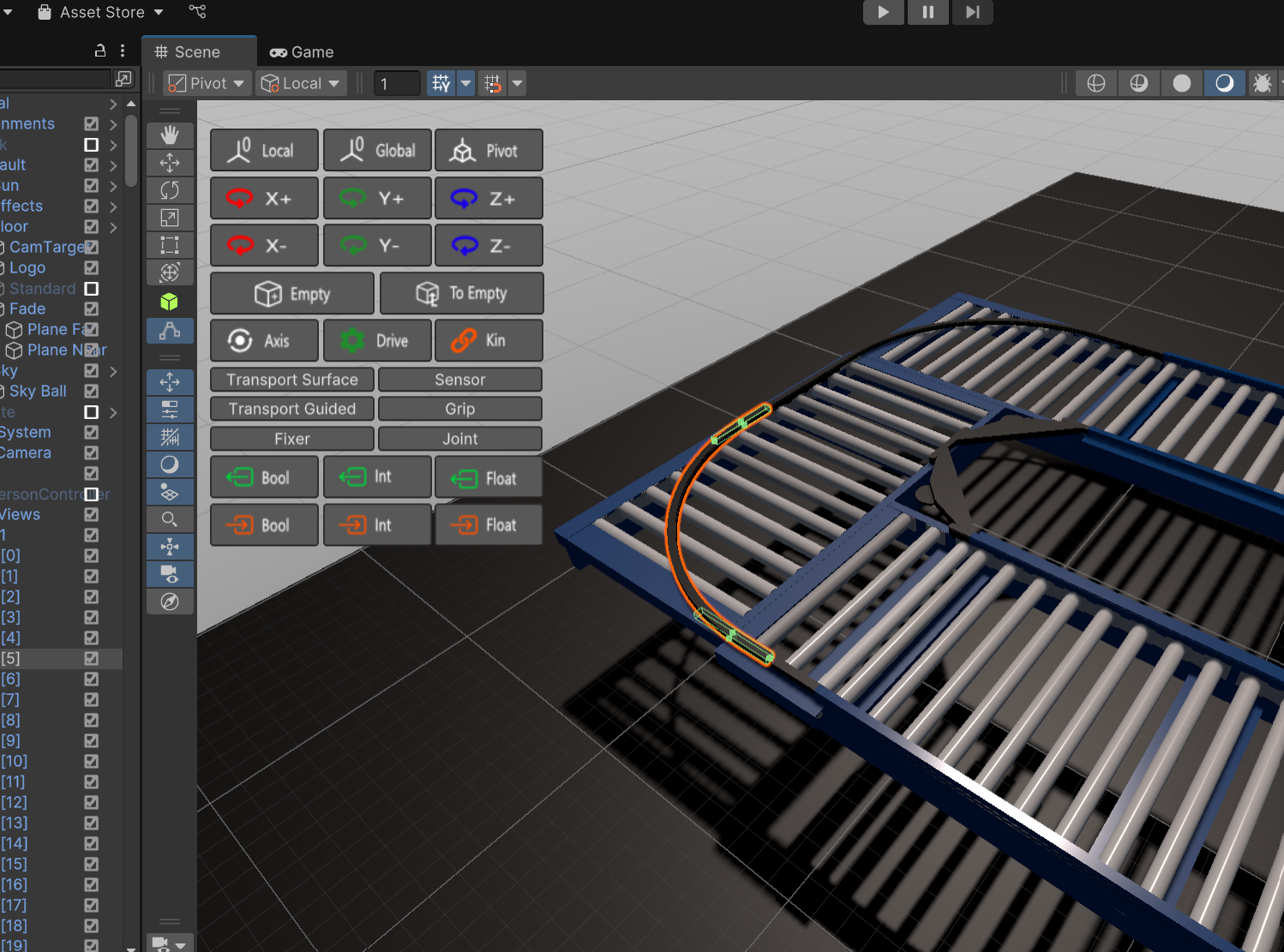The height and width of the screenshot is (952, 1284).
Task: Select the Rotate tool
Action: 170,189
